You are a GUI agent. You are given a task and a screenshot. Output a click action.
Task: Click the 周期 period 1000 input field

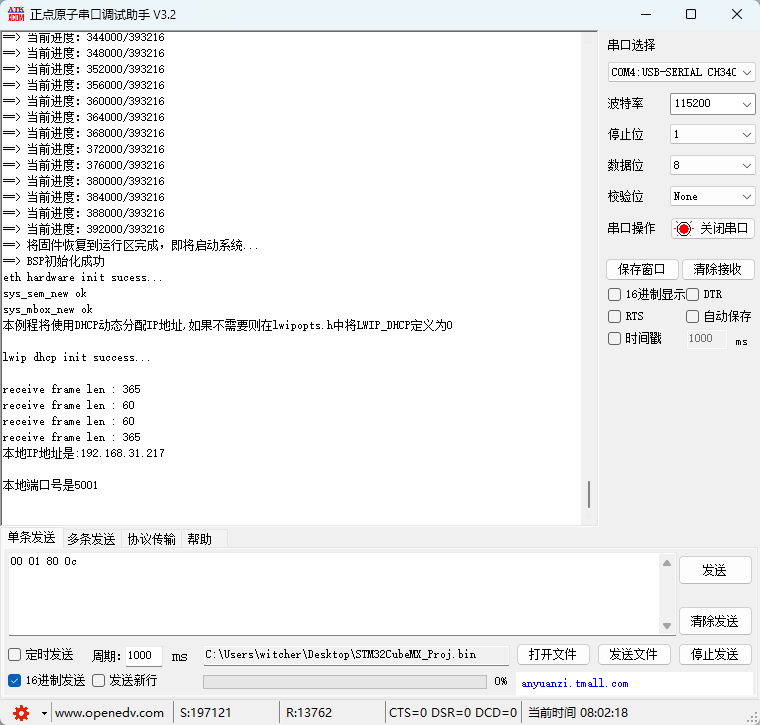[143, 656]
